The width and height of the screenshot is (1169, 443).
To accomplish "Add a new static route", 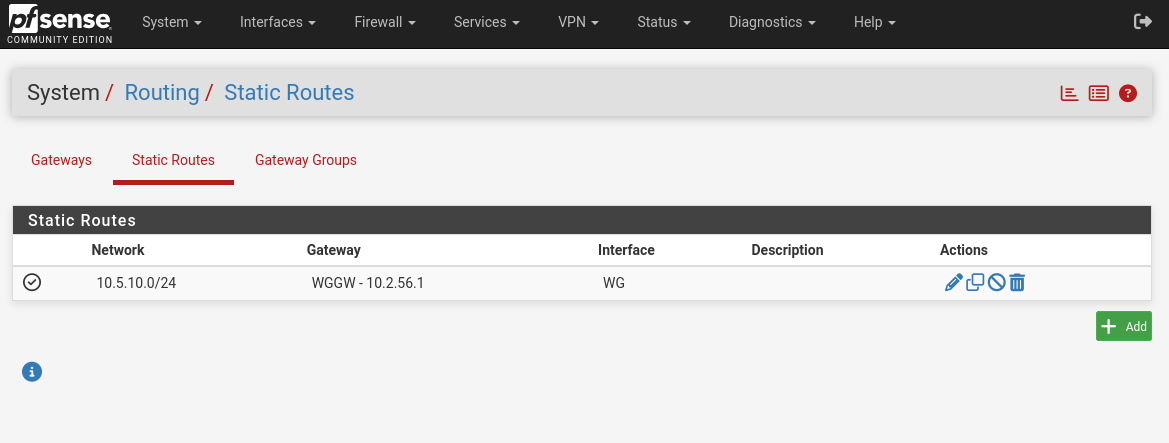I will coord(1124,327).
